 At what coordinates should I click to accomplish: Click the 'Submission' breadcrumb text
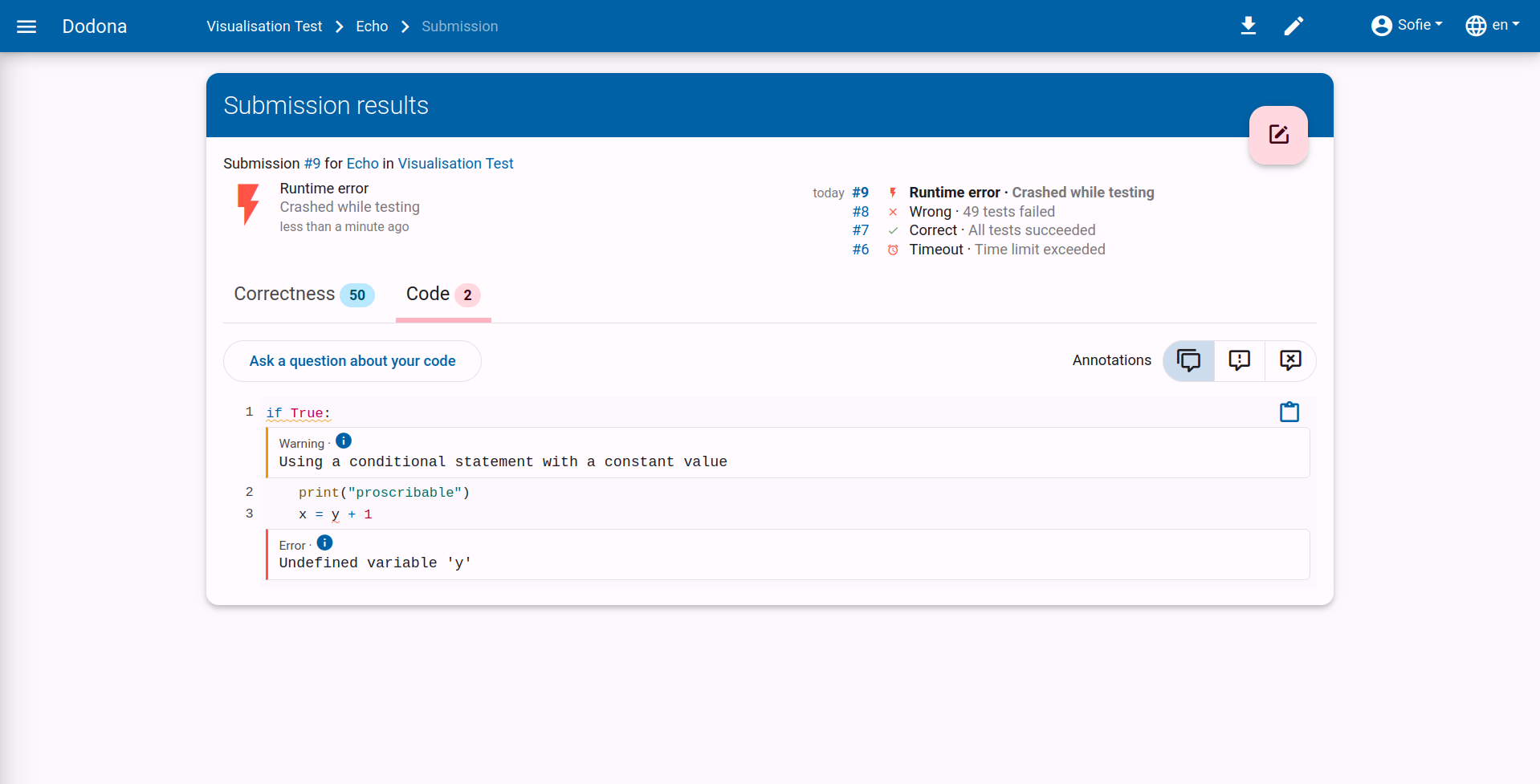point(460,26)
